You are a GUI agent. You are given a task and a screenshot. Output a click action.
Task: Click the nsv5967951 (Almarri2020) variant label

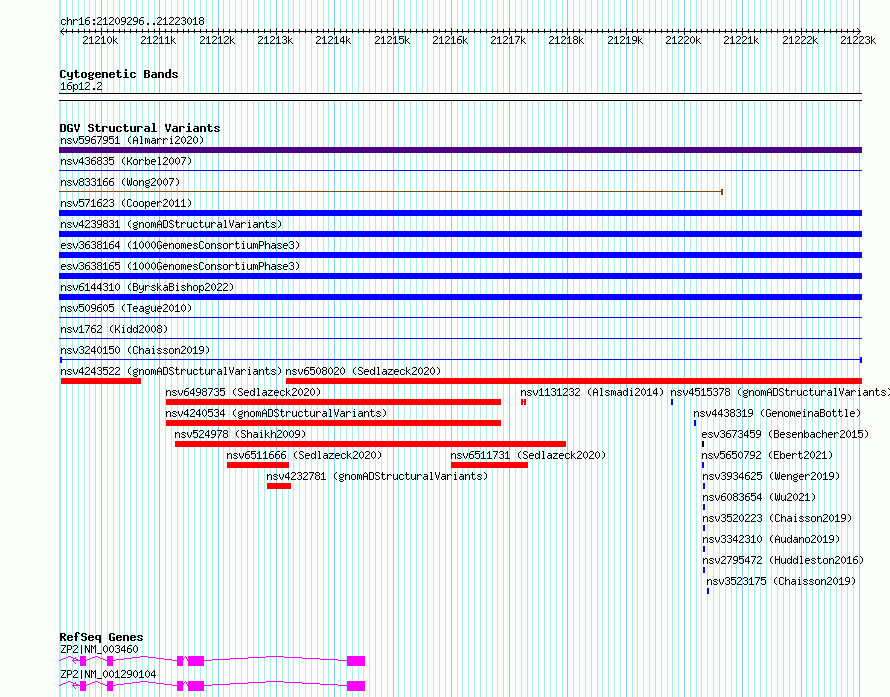[132, 140]
